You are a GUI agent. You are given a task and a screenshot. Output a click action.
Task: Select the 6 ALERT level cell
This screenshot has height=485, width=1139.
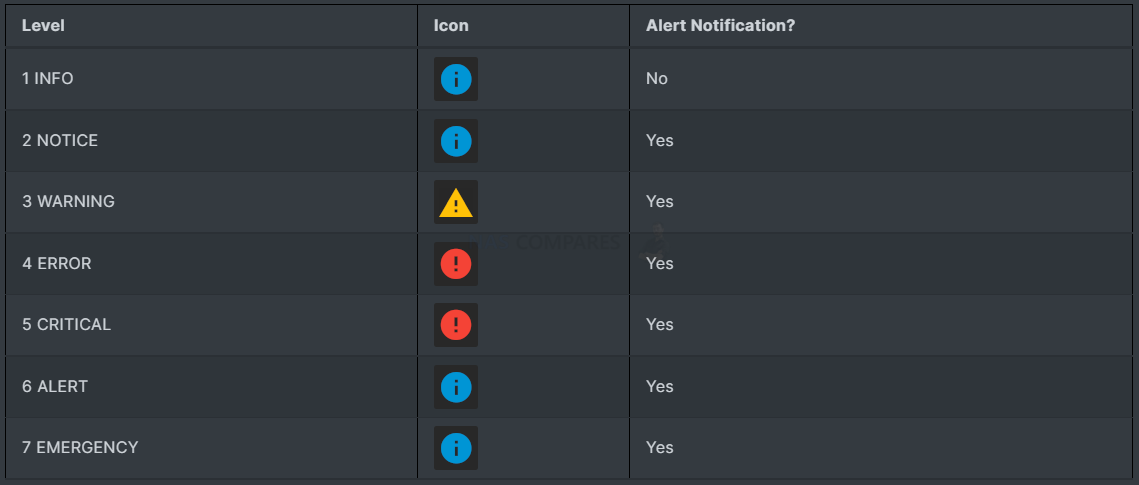[211, 386]
